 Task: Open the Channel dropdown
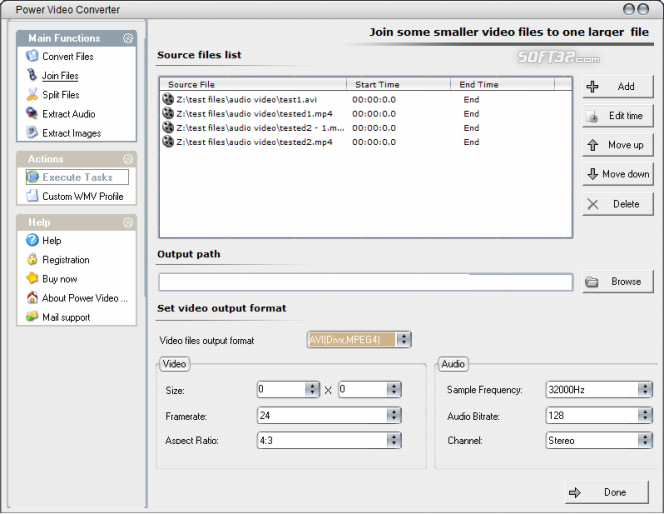point(645,440)
